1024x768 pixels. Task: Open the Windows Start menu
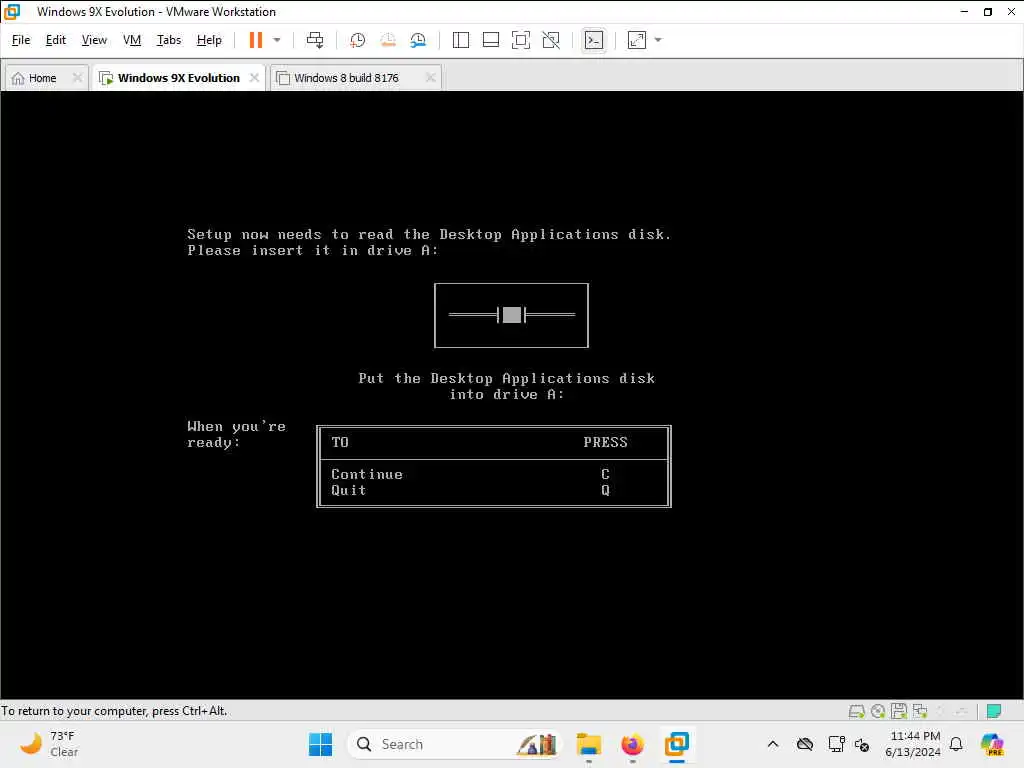[x=320, y=744]
